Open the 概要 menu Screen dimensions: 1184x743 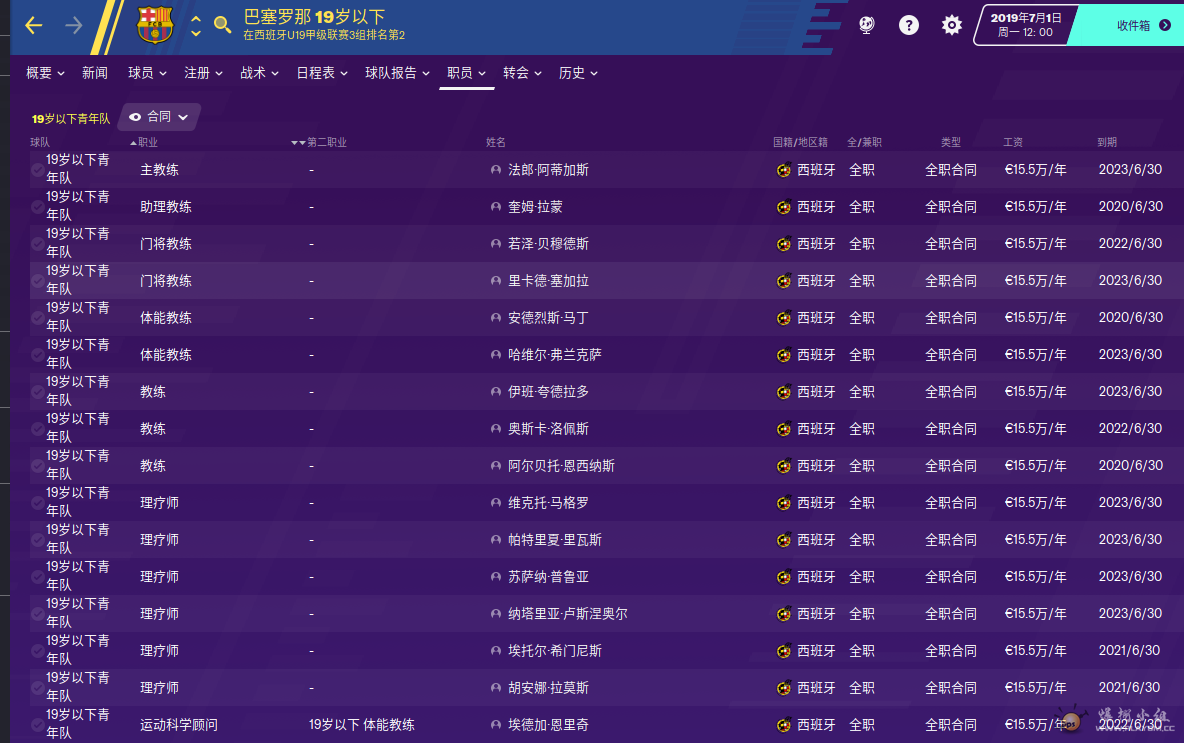tap(45, 73)
